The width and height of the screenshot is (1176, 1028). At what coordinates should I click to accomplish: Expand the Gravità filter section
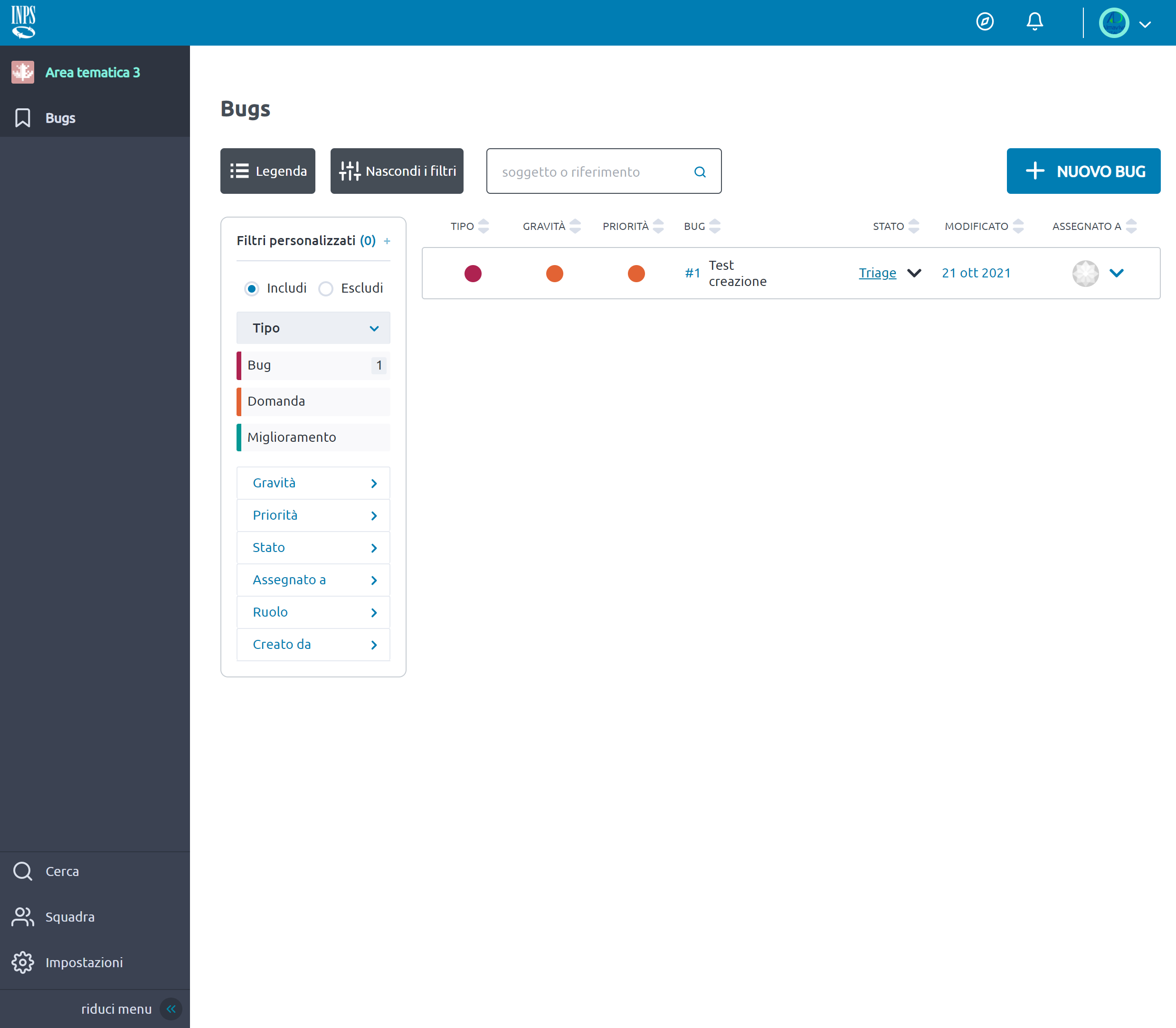tap(313, 483)
